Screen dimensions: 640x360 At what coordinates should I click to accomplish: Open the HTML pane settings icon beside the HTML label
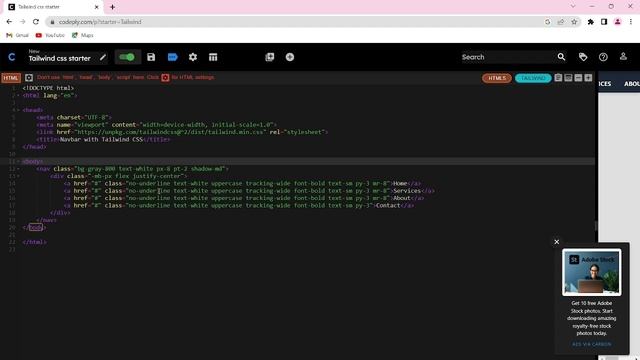click(29, 78)
